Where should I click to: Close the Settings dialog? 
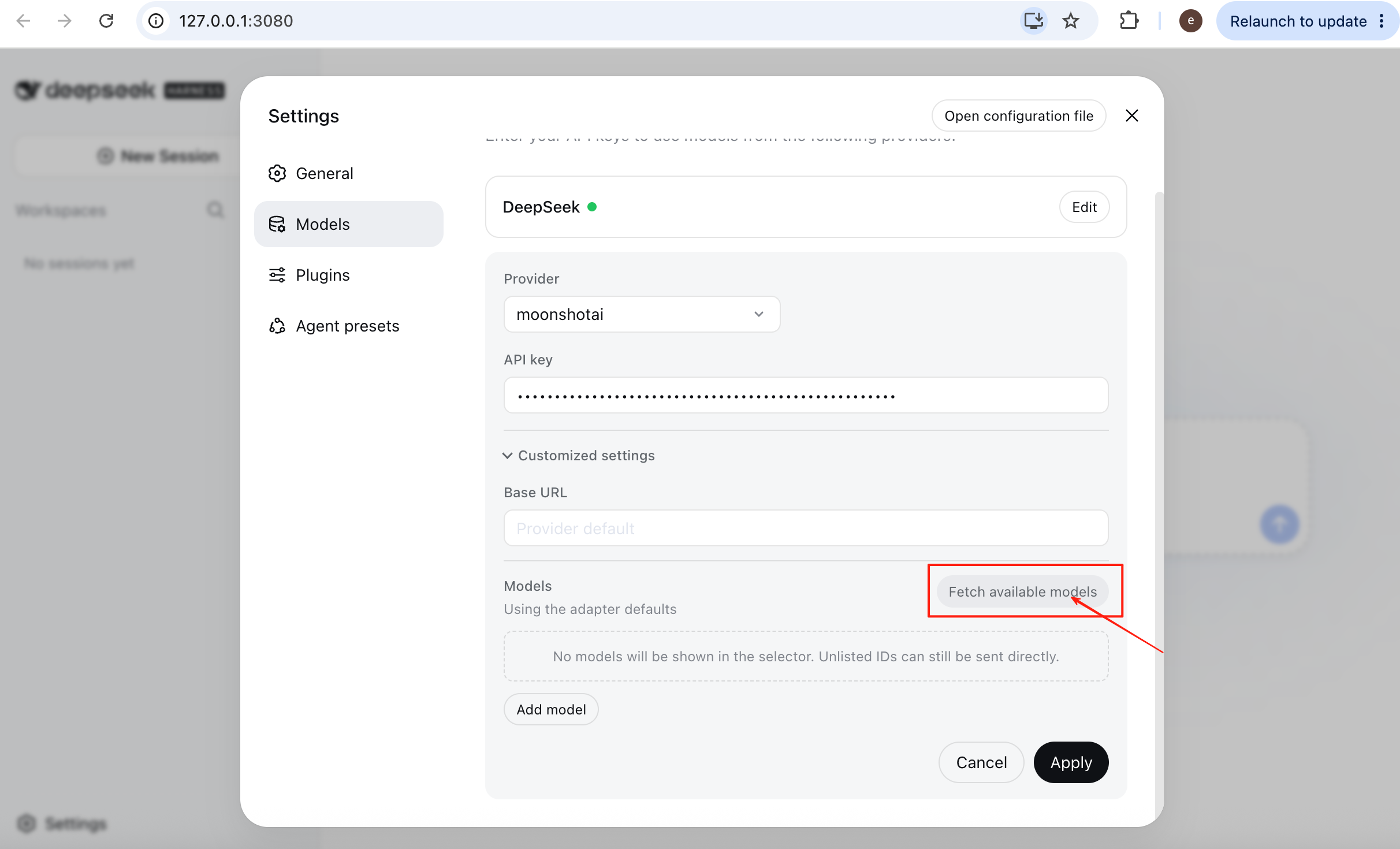point(1132,116)
